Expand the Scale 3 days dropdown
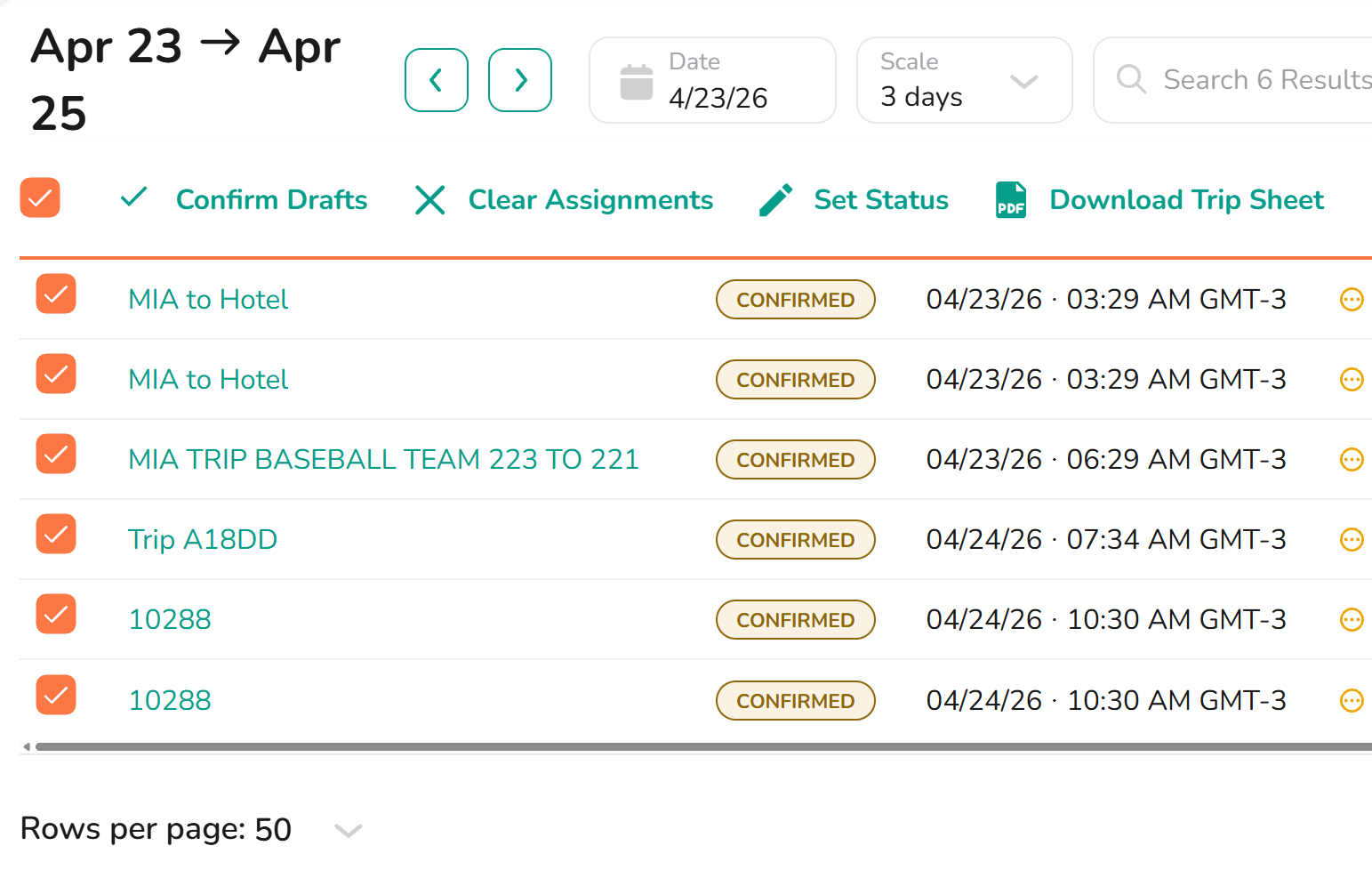Image resolution: width=1372 pixels, height=870 pixels. click(x=965, y=80)
